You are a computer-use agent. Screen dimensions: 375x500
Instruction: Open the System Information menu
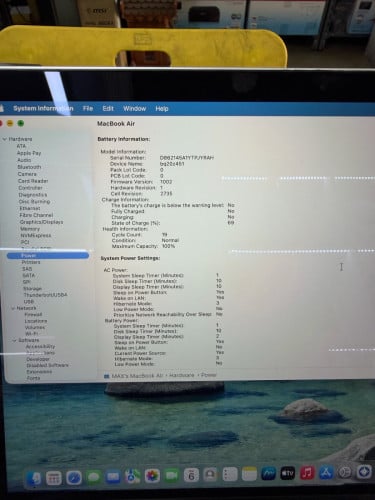[43, 108]
